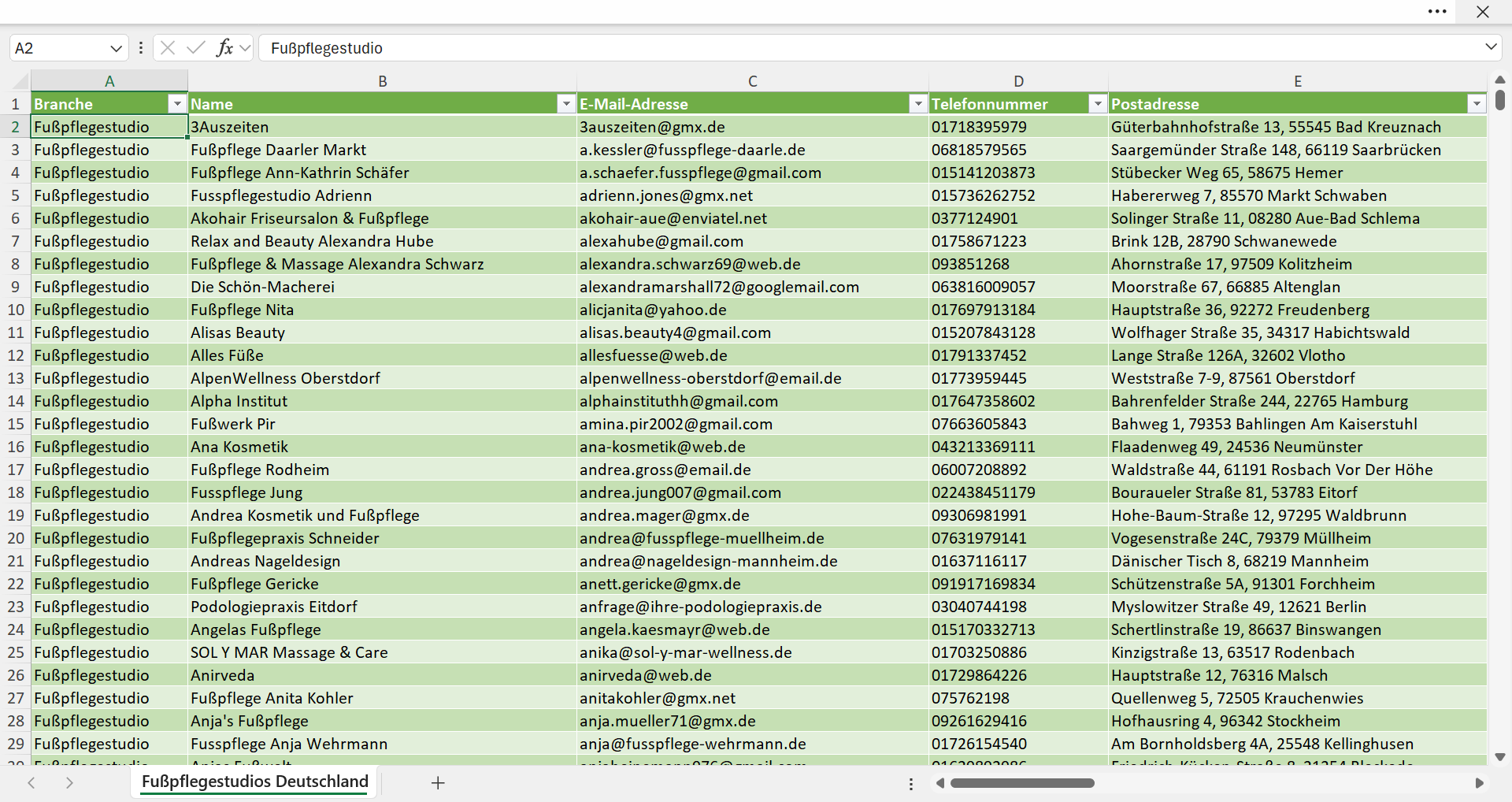1512x802 pixels.
Task: Click the select-all corner triangle
Action: 20,81
